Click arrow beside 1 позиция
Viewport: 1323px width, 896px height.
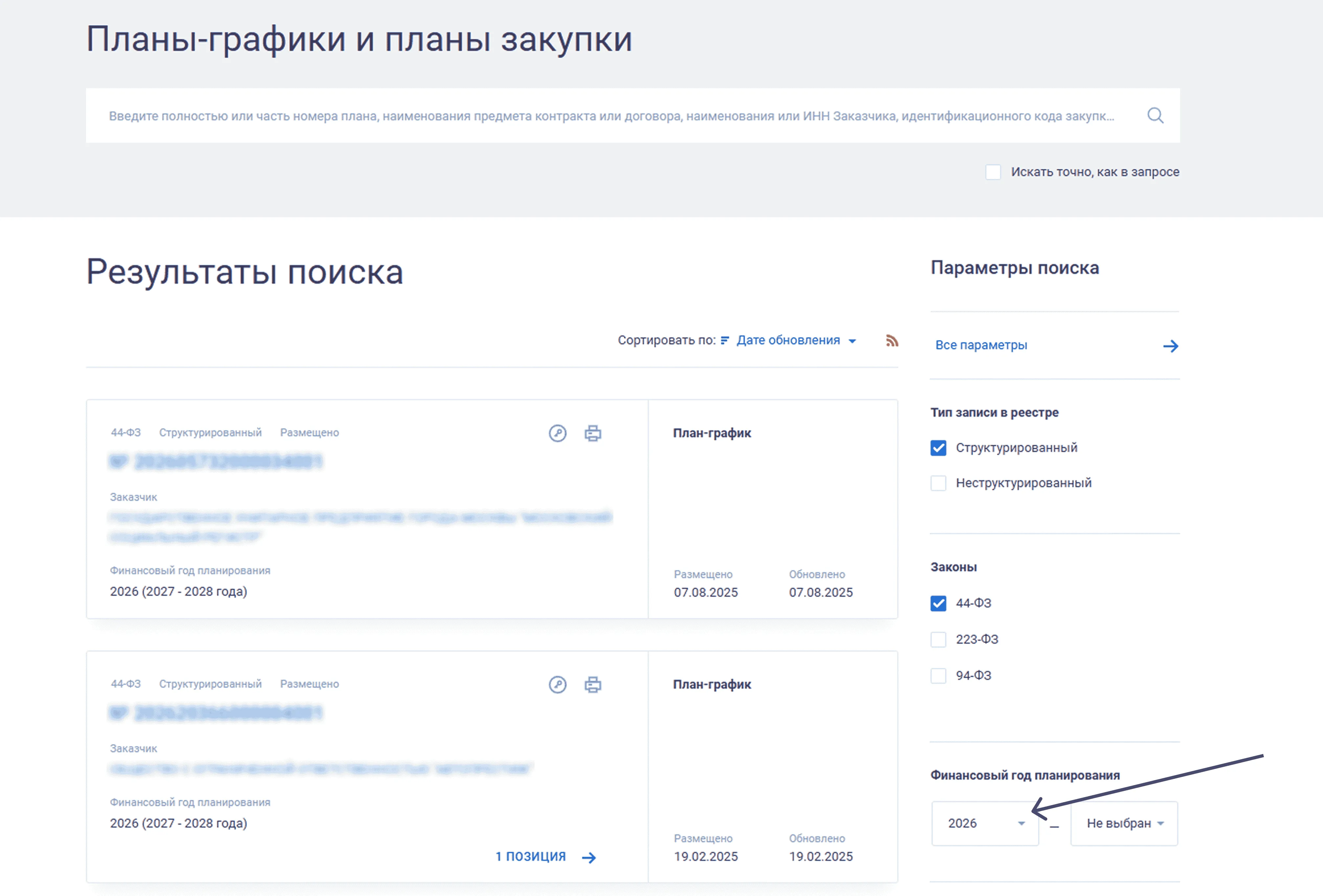click(589, 857)
